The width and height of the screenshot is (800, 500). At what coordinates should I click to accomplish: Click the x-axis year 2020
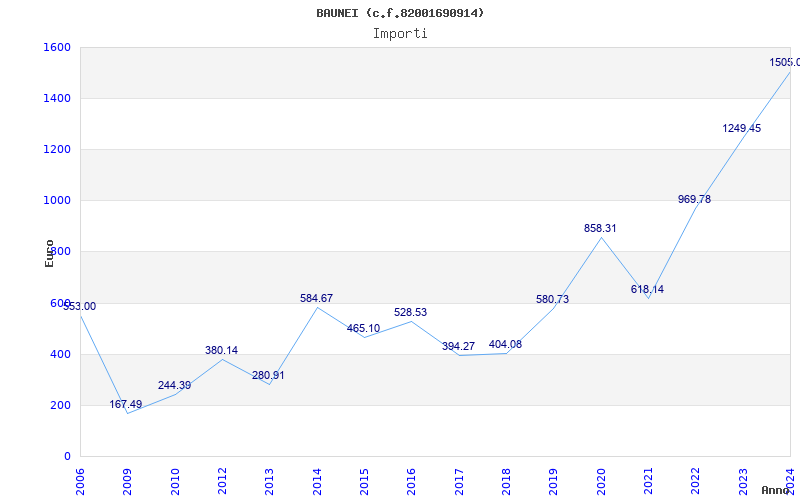[601, 482]
